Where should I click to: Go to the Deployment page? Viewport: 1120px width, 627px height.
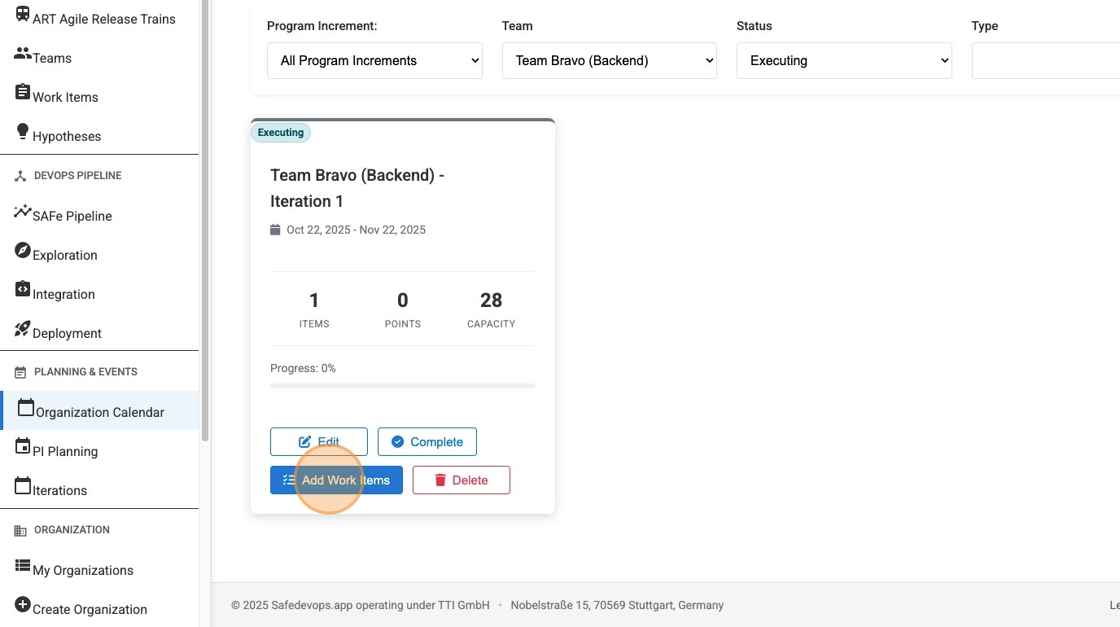point(65,332)
